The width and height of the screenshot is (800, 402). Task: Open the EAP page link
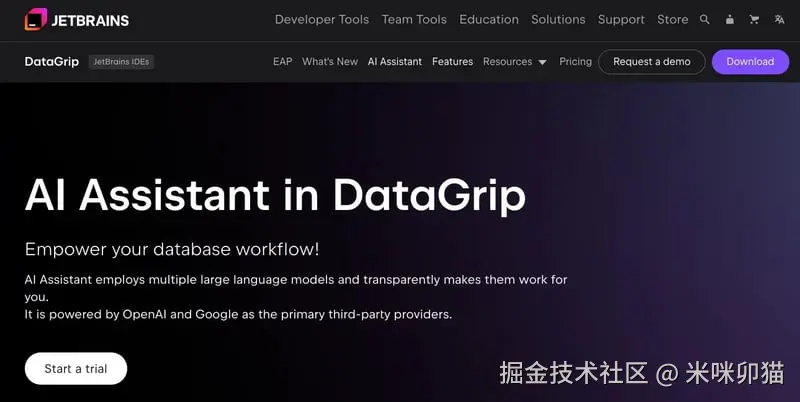(x=283, y=62)
